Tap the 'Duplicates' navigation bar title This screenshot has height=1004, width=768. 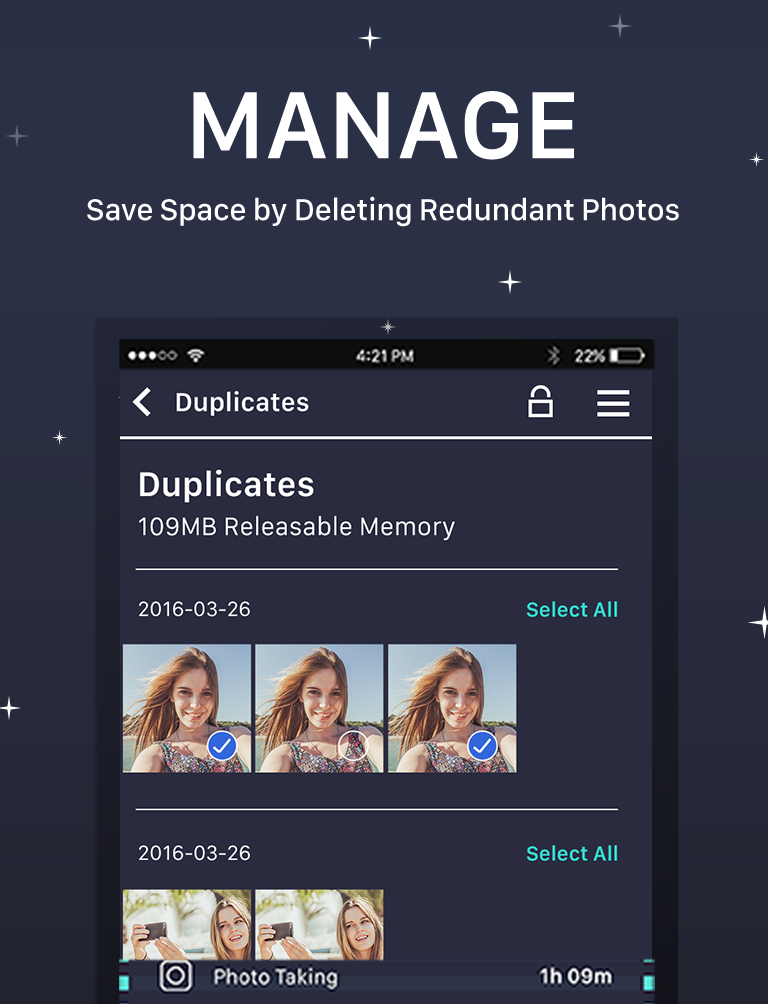242,402
